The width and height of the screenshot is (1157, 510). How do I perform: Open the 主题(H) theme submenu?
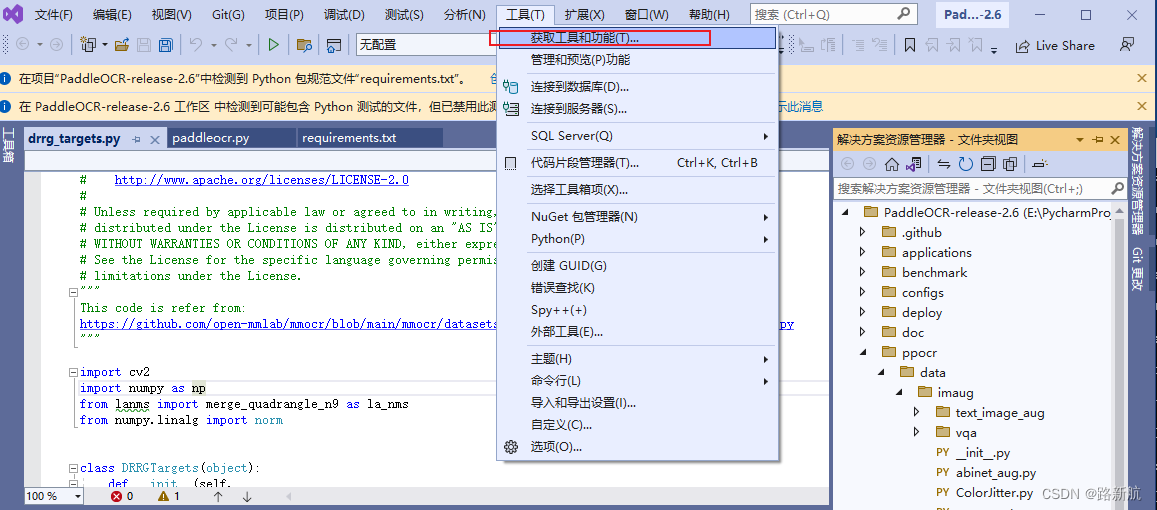638,359
